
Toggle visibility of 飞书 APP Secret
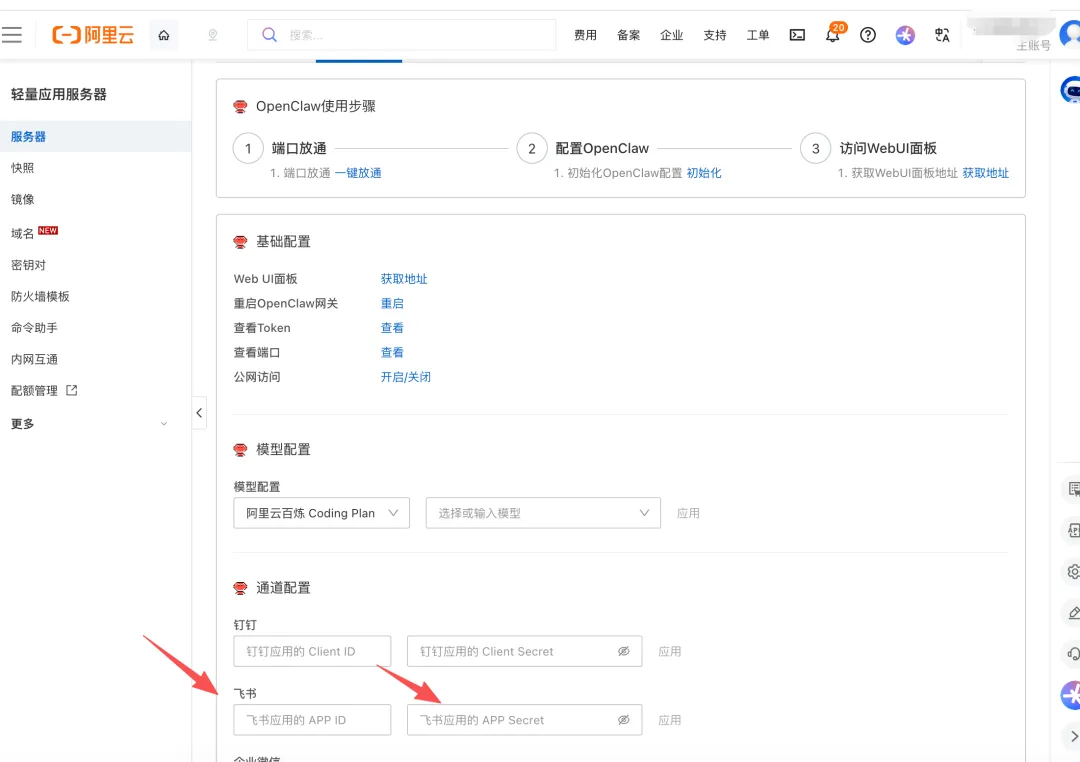point(623,719)
